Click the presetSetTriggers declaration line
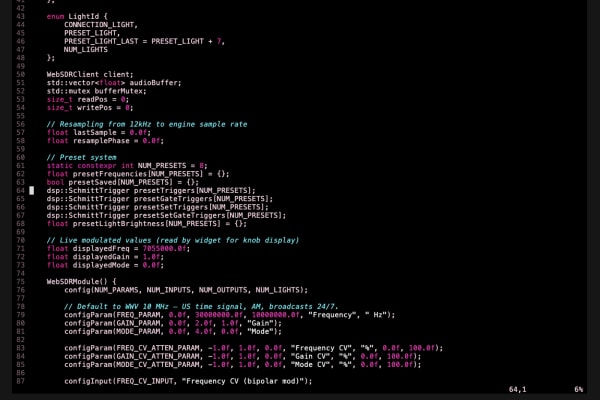Image resolution: width=600 pixels, height=400 pixels. 157,207
